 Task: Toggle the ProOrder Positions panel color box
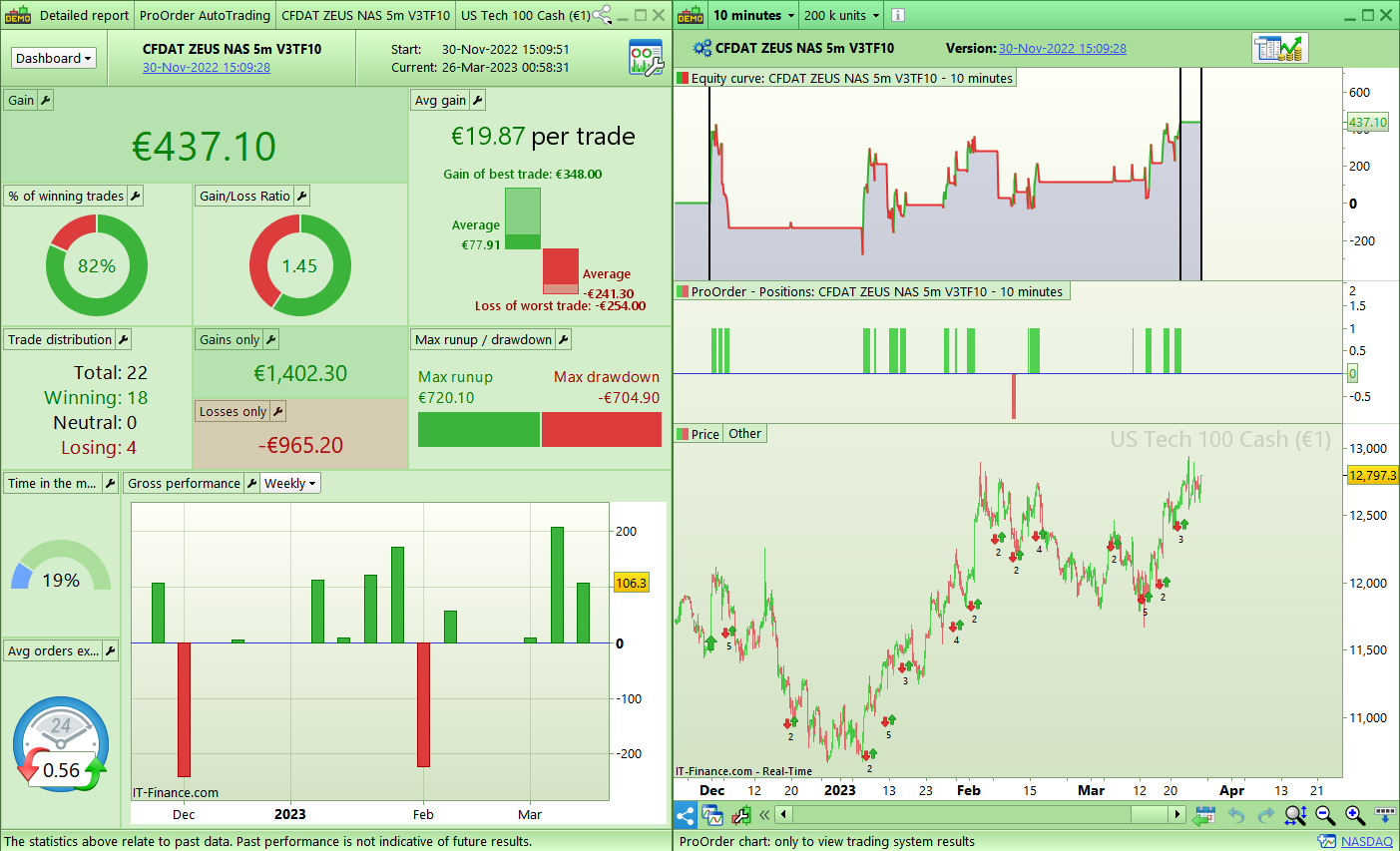(x=683, y=291)
